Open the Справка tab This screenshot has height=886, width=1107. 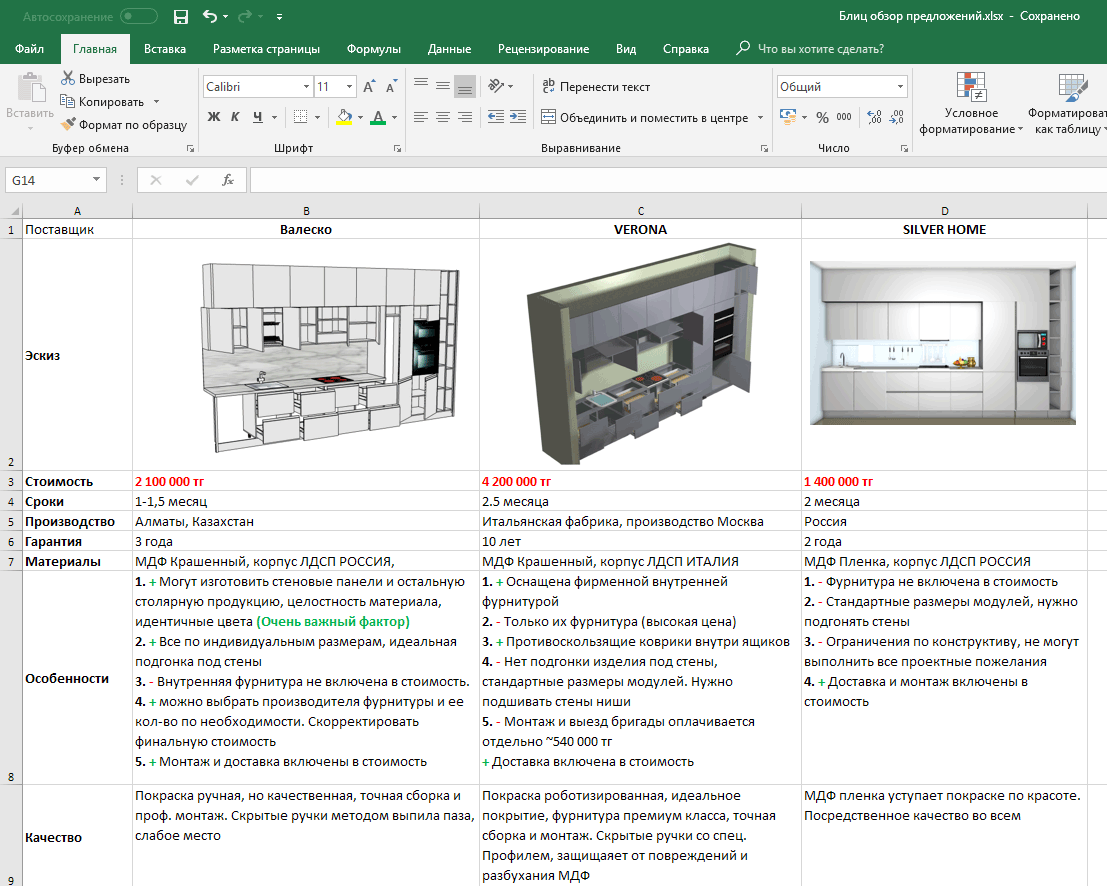coord(686,49)
